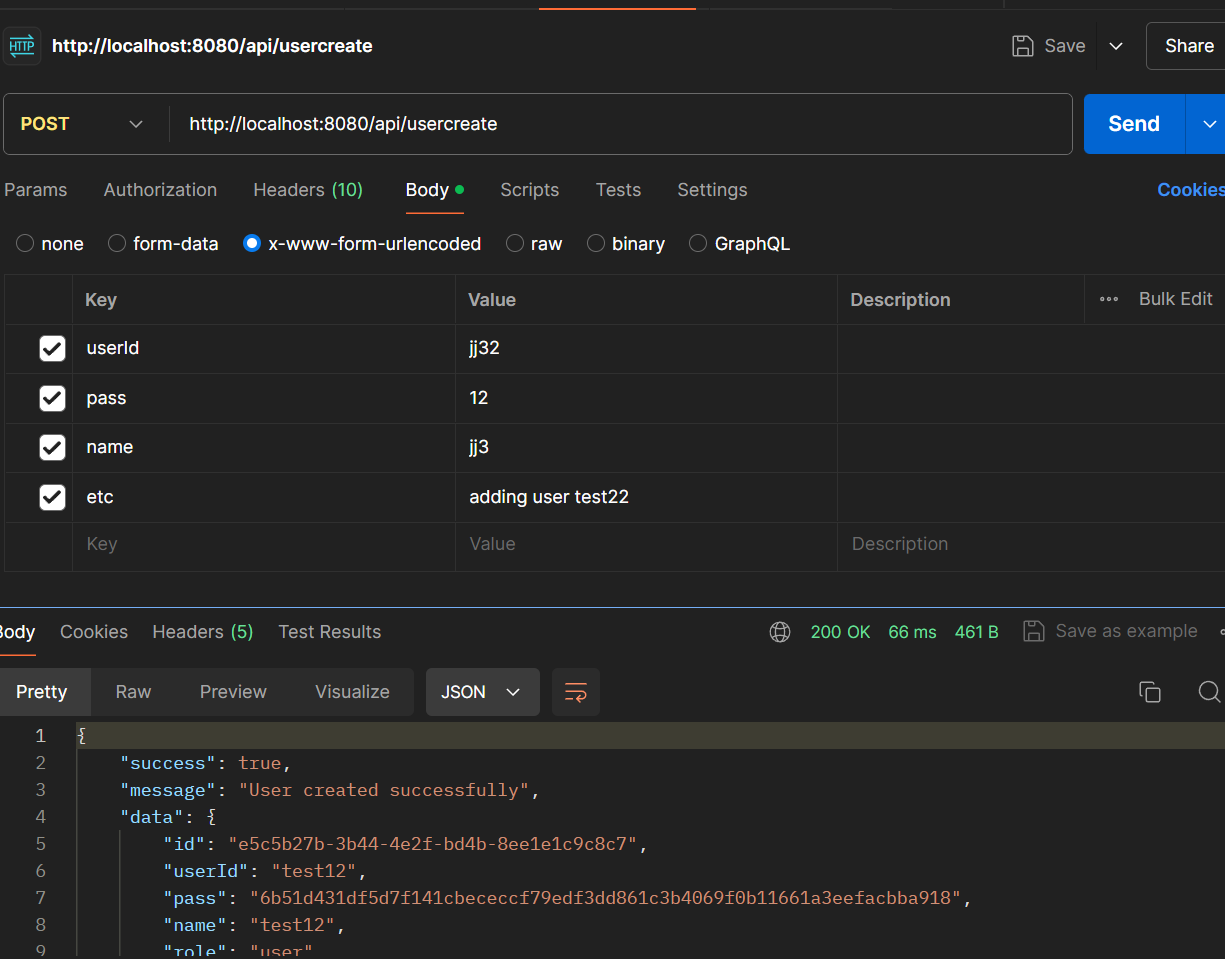Open the Save options dropdown arrow

click(1116, 46)
